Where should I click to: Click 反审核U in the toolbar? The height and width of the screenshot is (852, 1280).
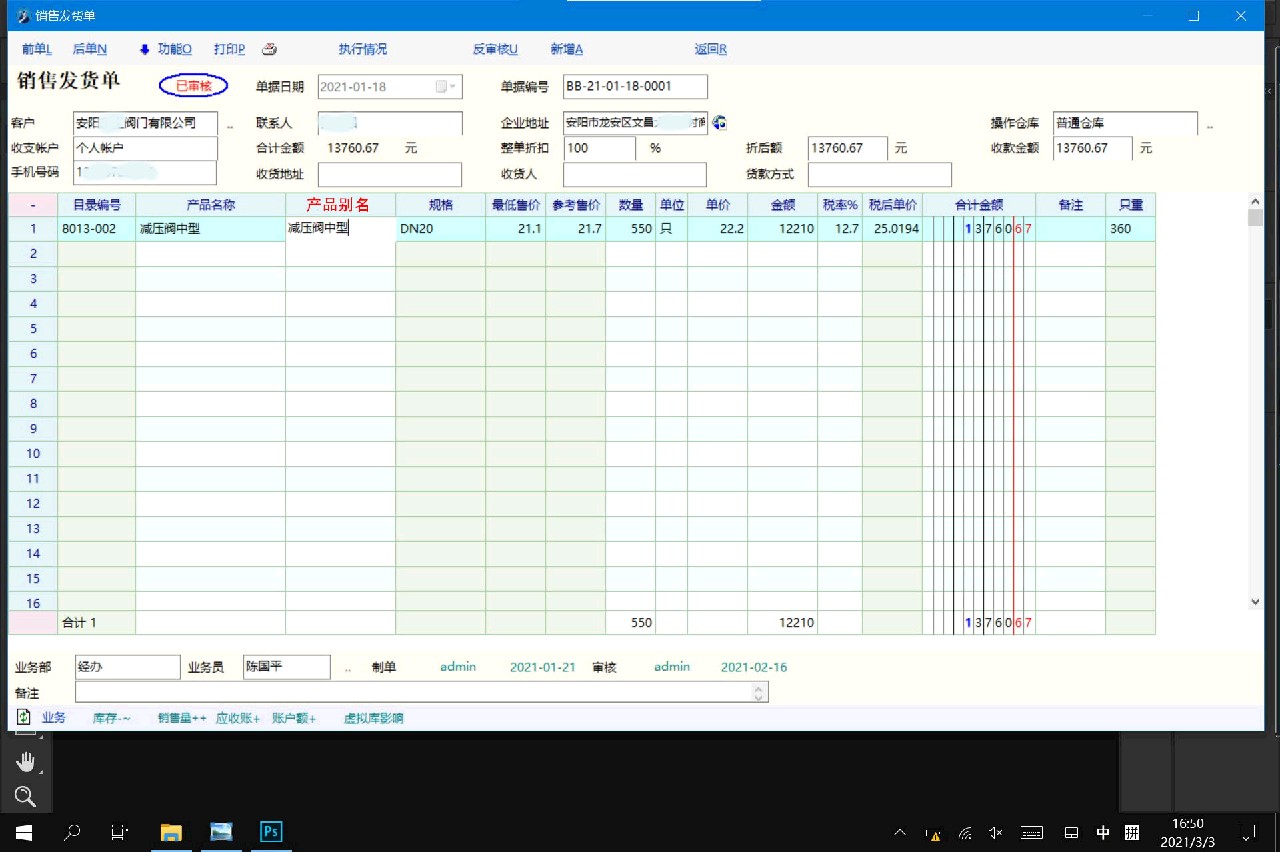tap(495, 49)
